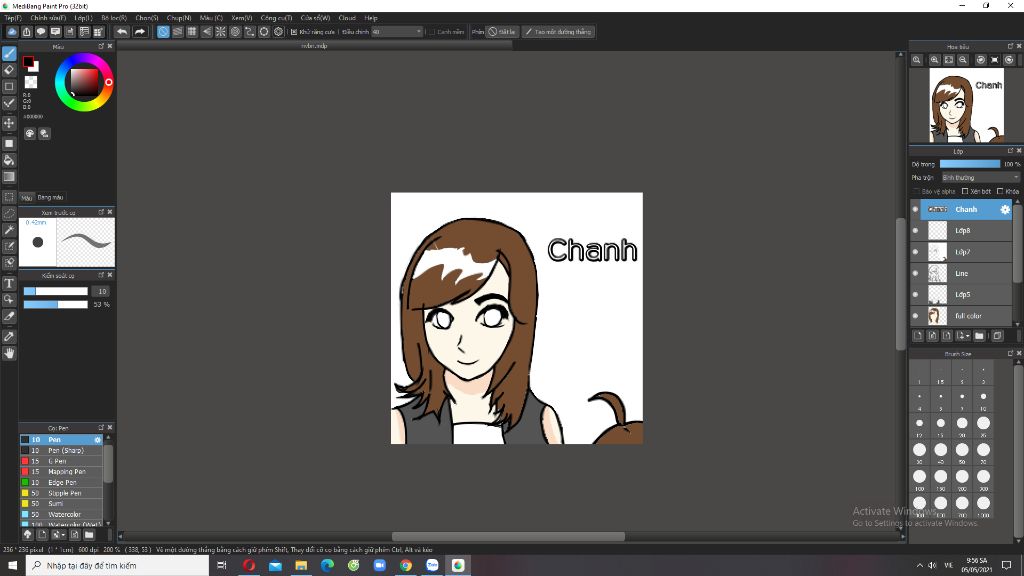Click the Undo arrow in the toolbar
This screenshot has height=576, width=1024.
[x=122, y=31]
